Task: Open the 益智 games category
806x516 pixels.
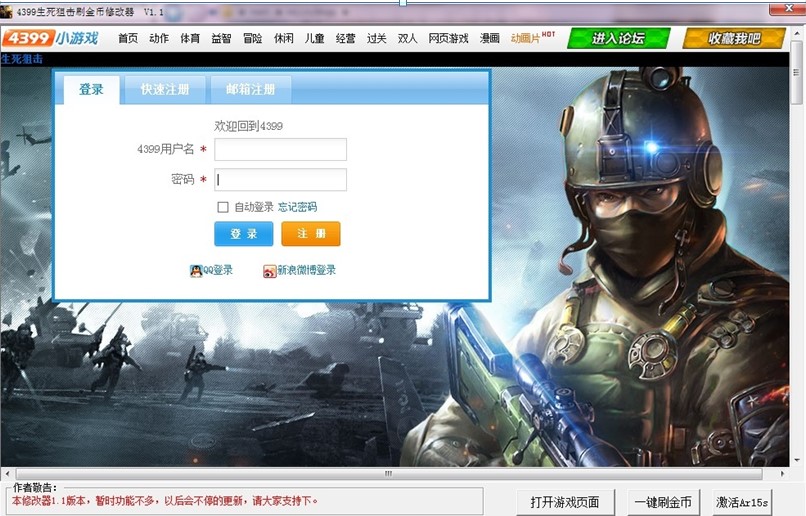Action: (x=221, y=38)
